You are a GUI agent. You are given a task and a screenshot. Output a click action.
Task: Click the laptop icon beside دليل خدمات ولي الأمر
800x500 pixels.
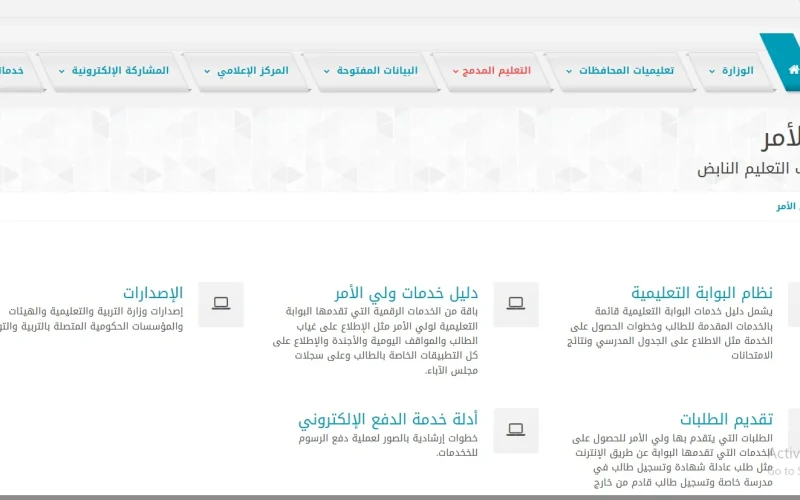tap(516, 304)
